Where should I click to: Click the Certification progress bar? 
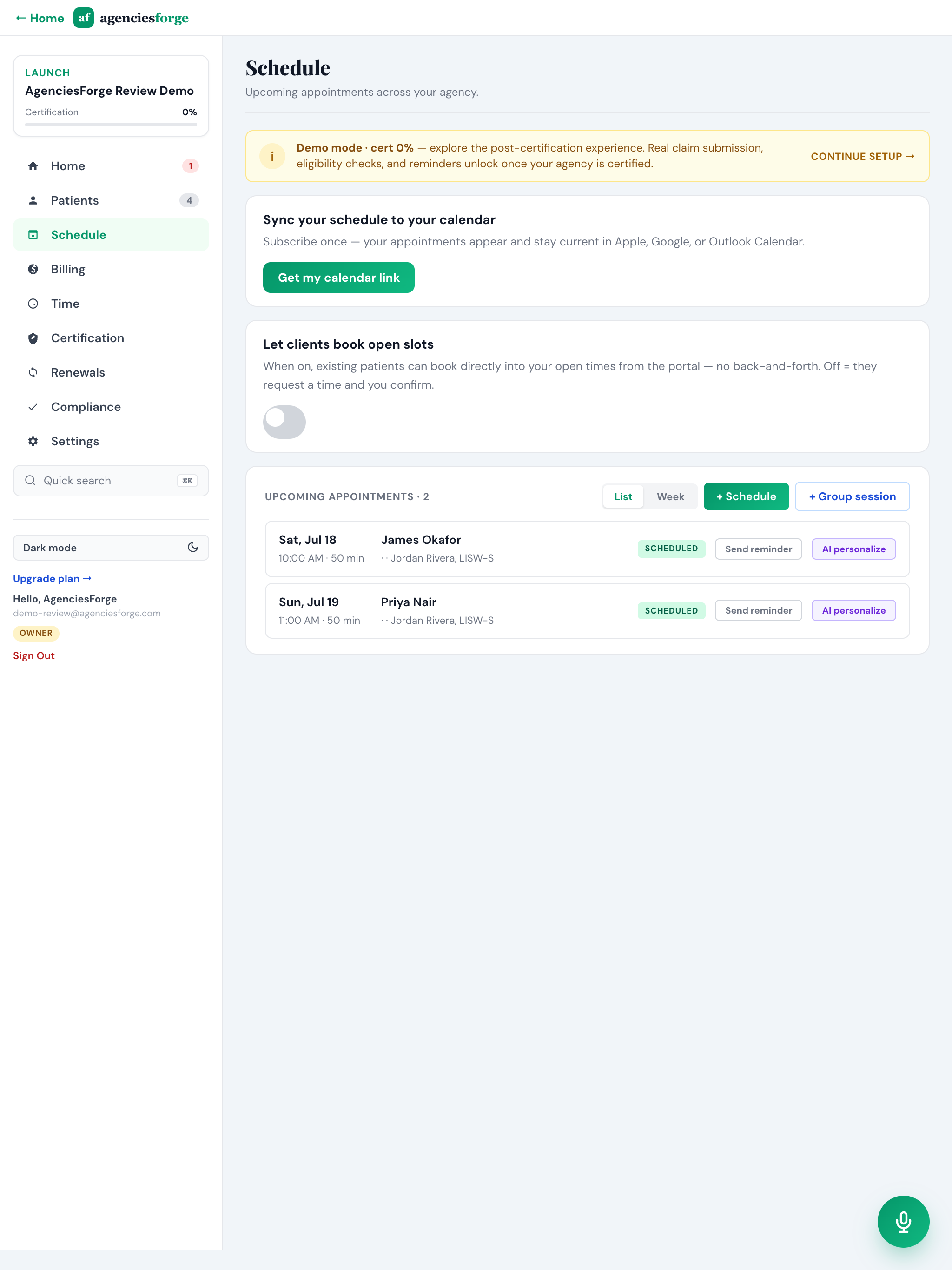111,124
